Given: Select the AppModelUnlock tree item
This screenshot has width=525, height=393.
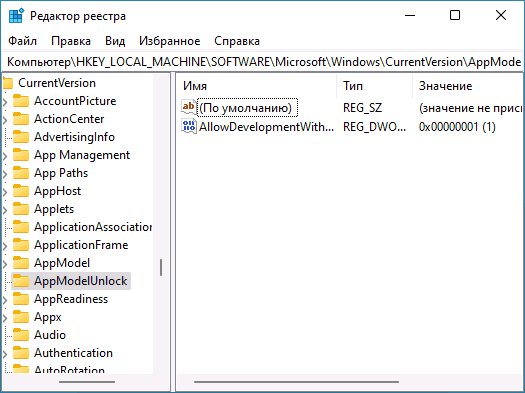Looking at the screenshot, I should tap(71, 281).
